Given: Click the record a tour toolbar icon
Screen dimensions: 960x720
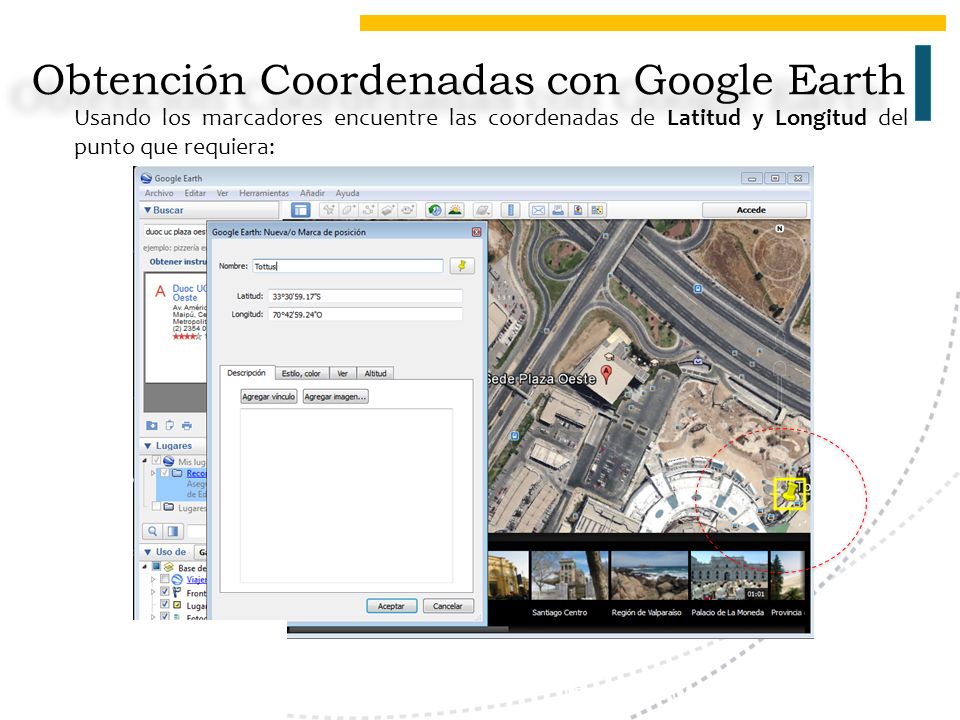Looking at the screenshot, I should click(x=407, y=210).
